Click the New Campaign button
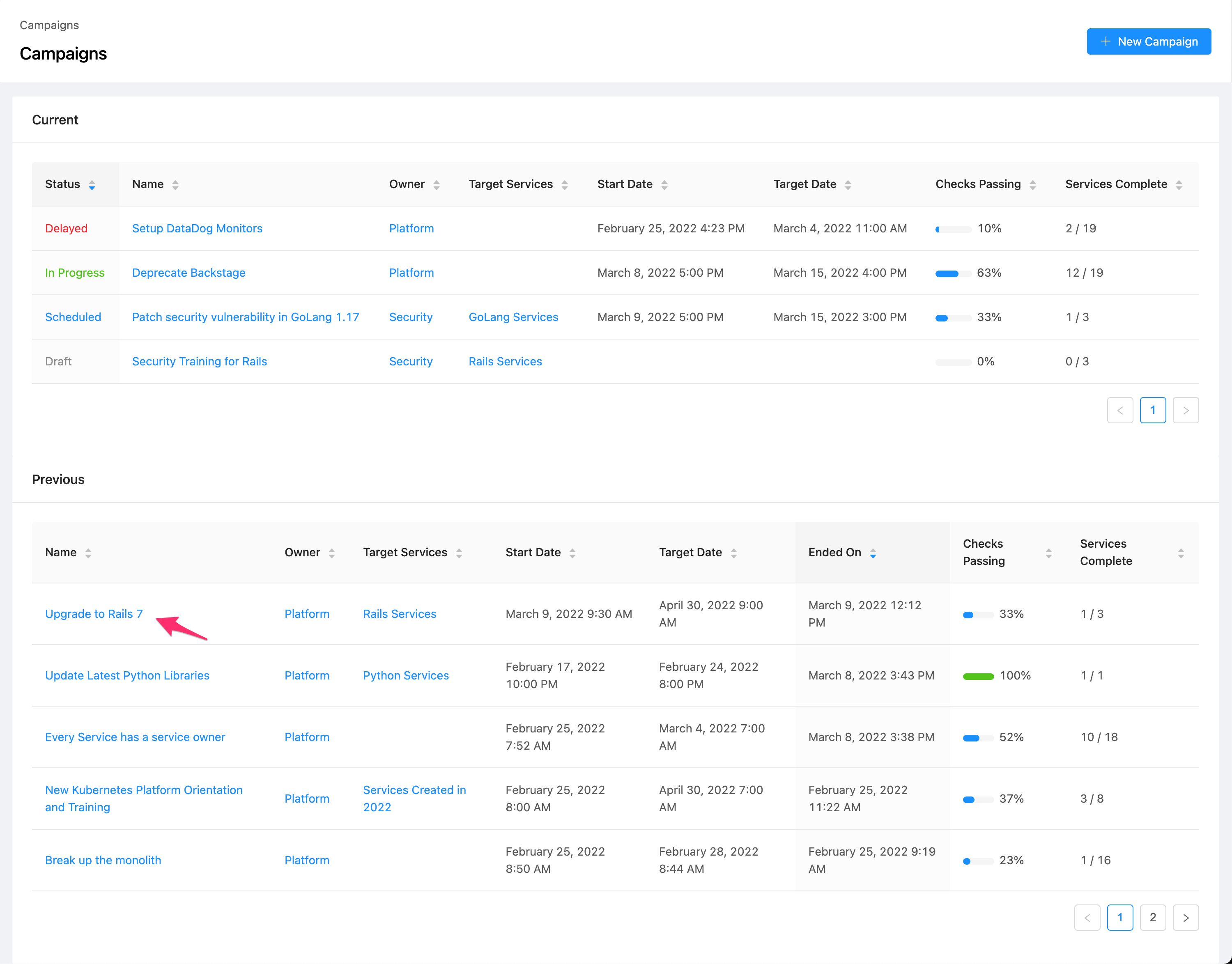 click(1149, 41)
